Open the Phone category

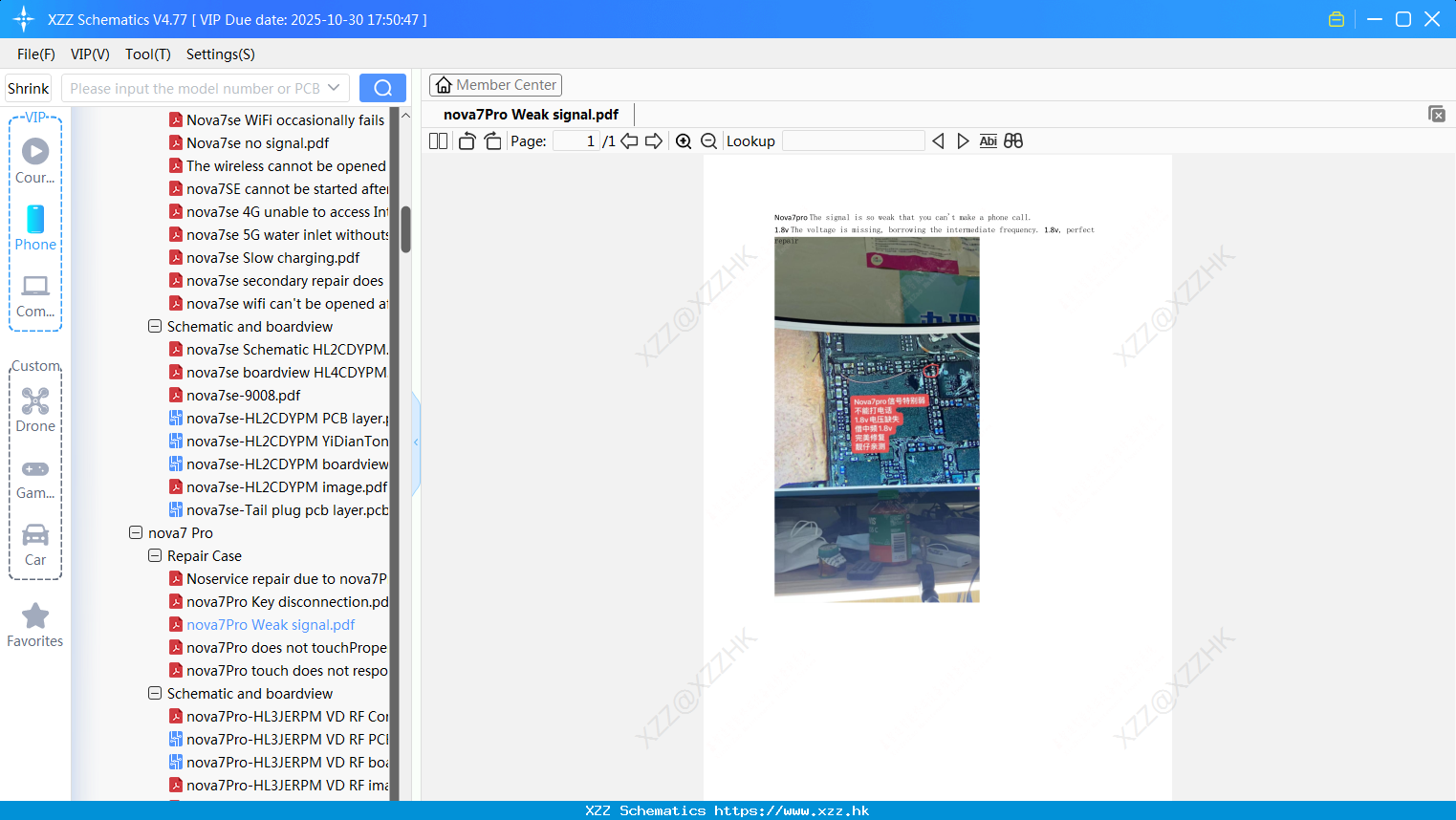(35, 228)
